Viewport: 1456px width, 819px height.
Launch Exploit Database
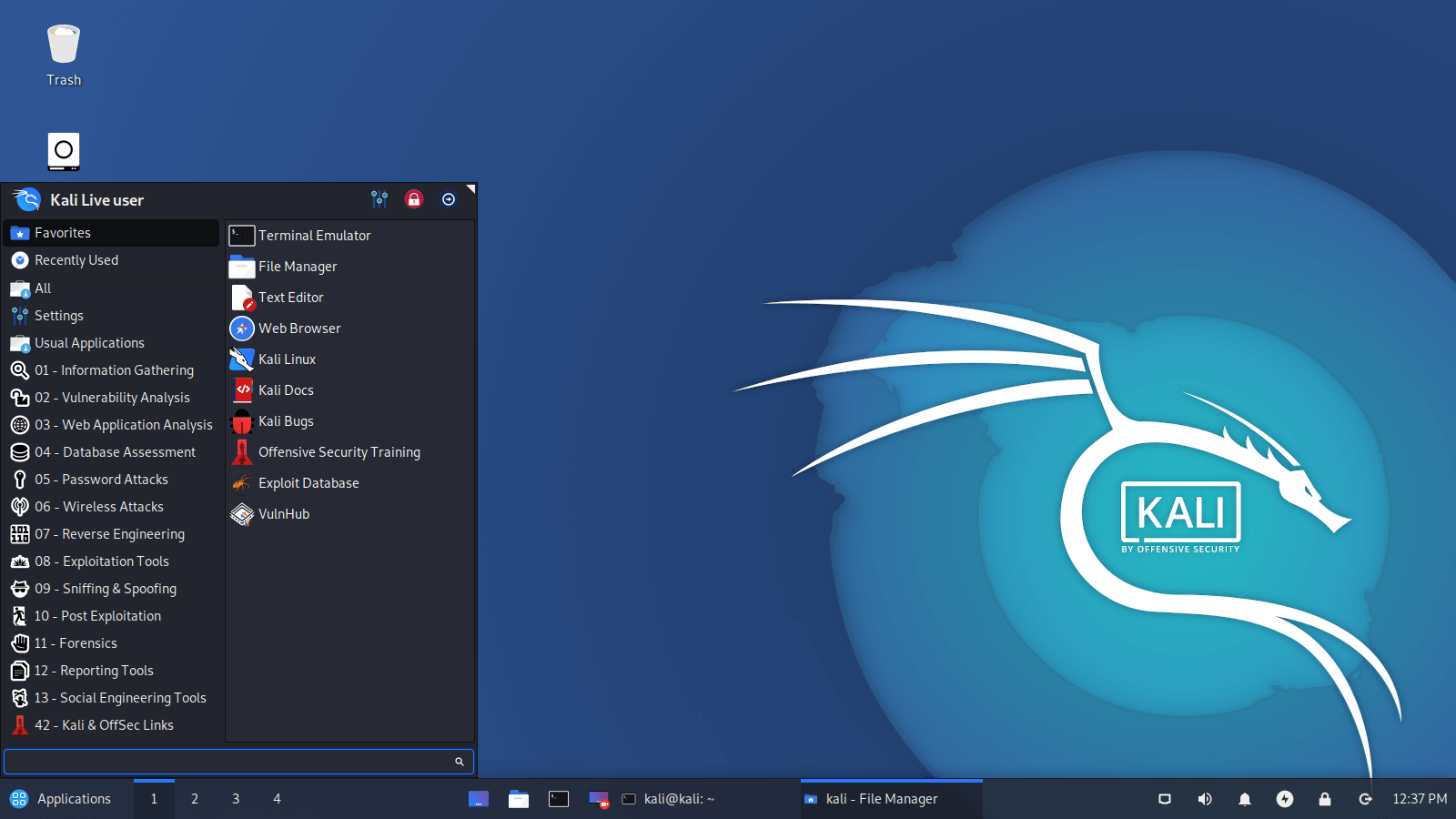pos(308,482)
